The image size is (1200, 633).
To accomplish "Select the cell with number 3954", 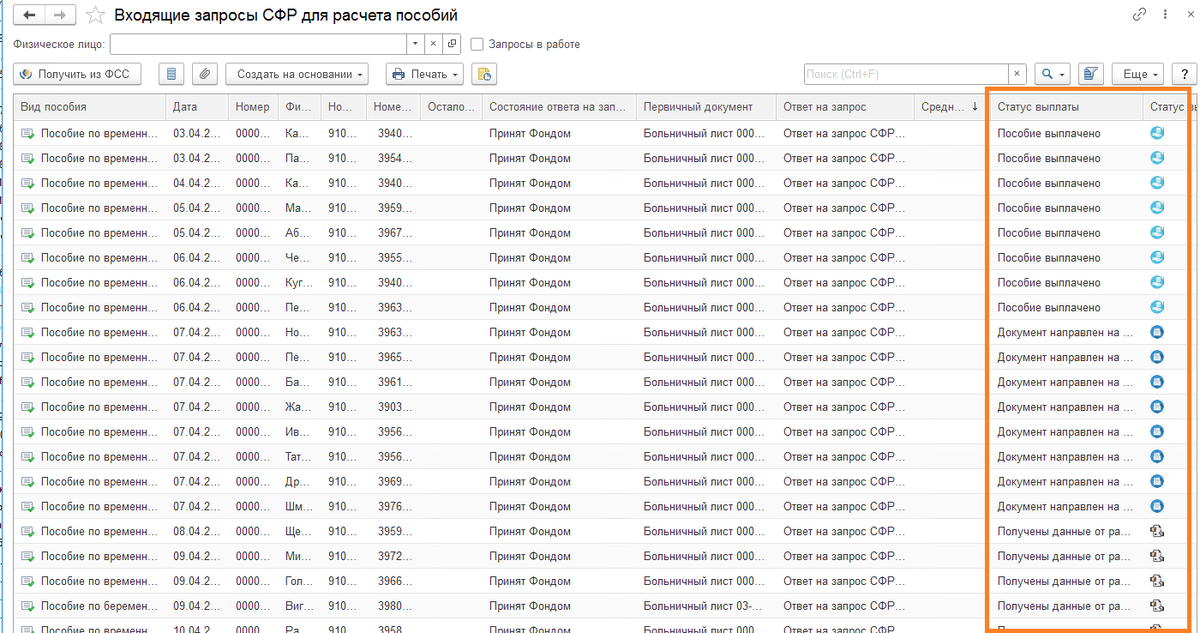I will [x=392, y=158].
